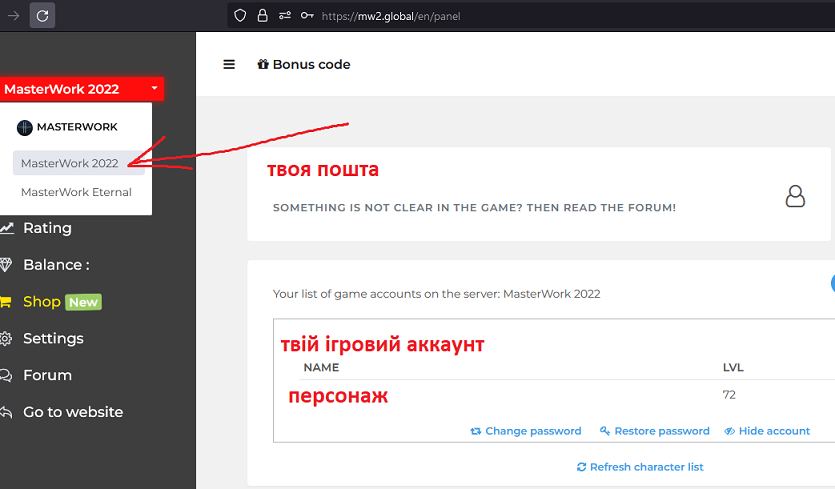Image resolution: width=835 pixels, height=489 pixels.
Task: Click the Restore password link
Action: pos(654,431)
